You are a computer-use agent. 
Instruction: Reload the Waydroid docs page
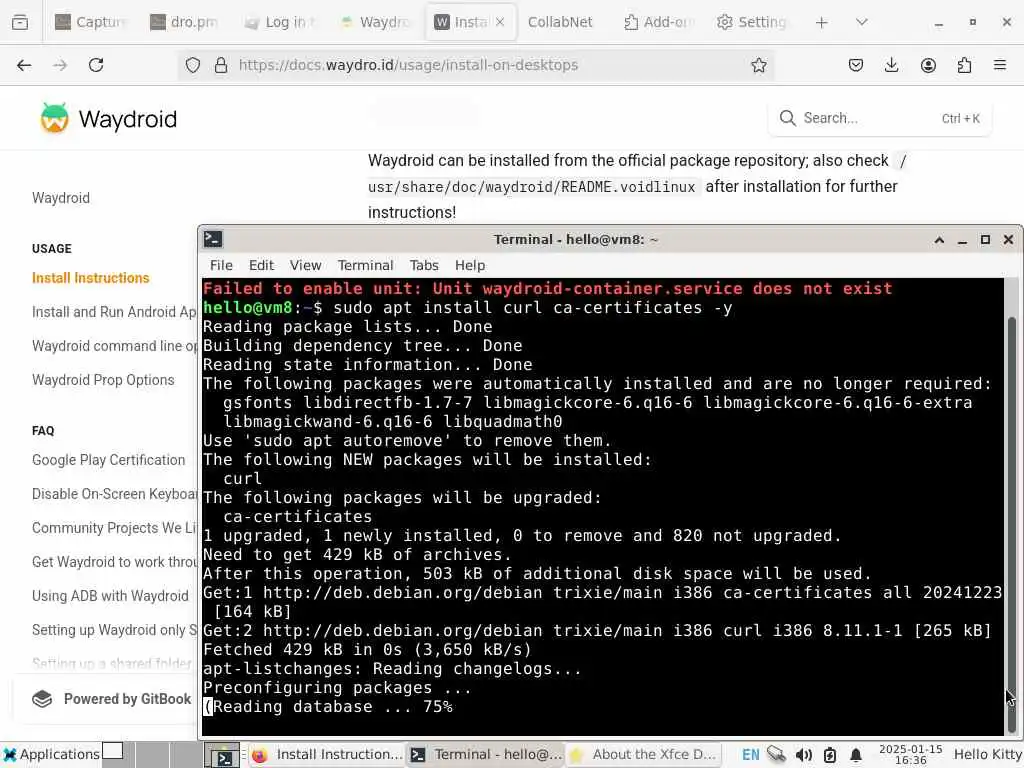click(x=96, y=65)
